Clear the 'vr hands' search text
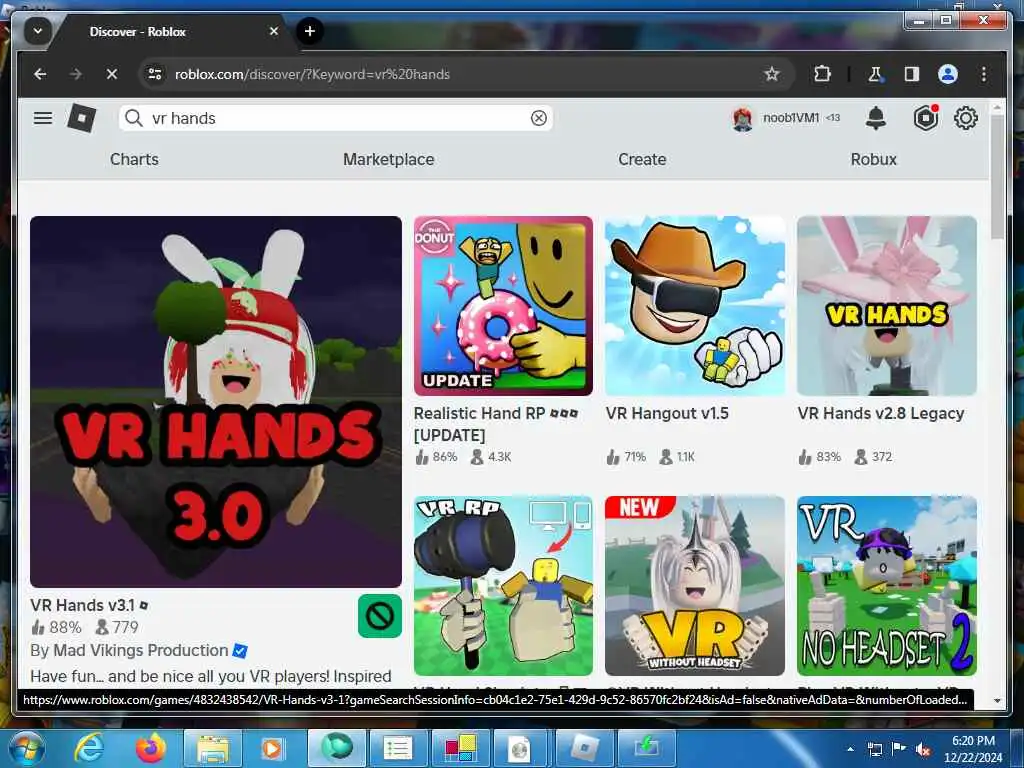Viewport: 1024px width, 768px height. pyautogui.click(x=539, y=118)
